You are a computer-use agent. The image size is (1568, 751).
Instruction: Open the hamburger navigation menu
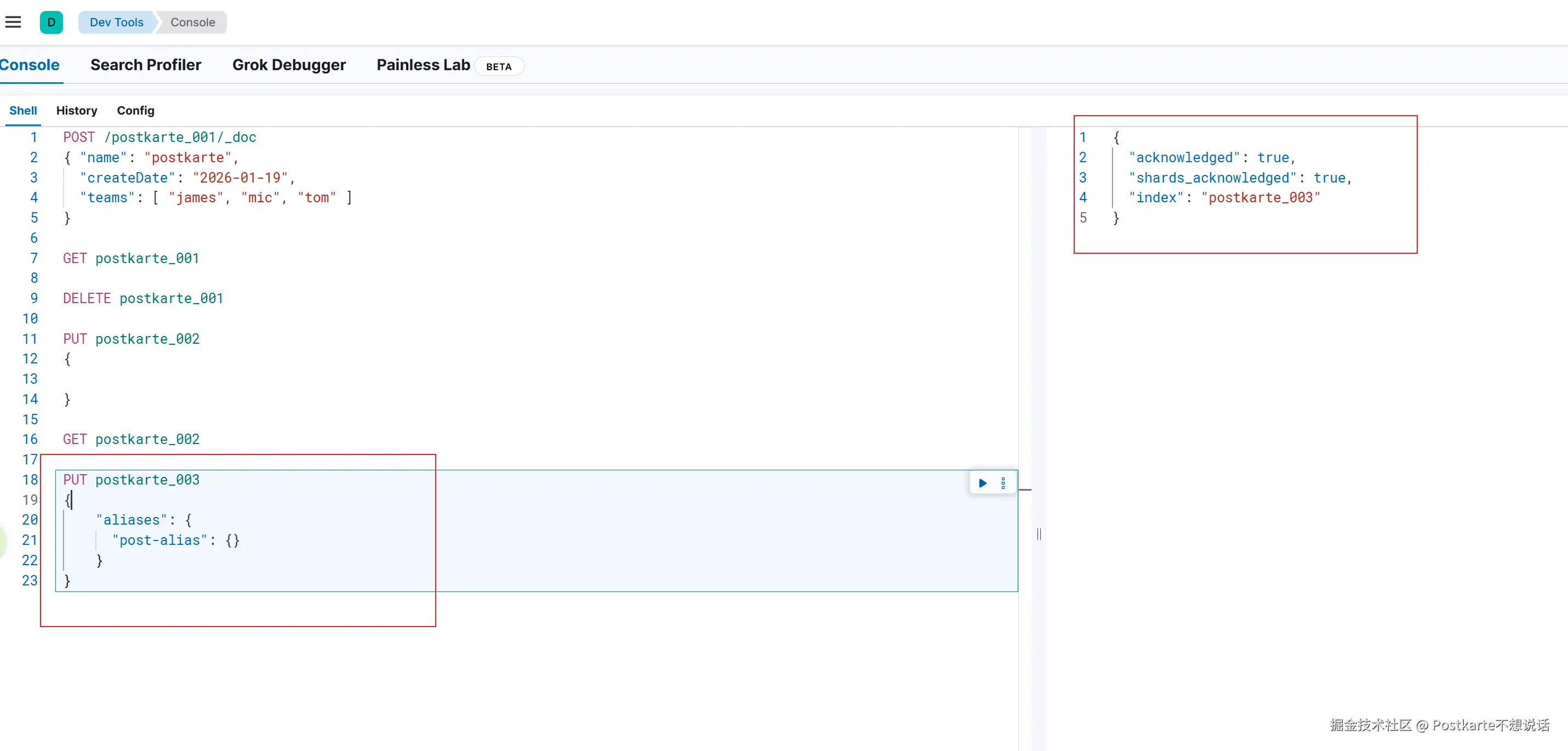coord(13,22)
